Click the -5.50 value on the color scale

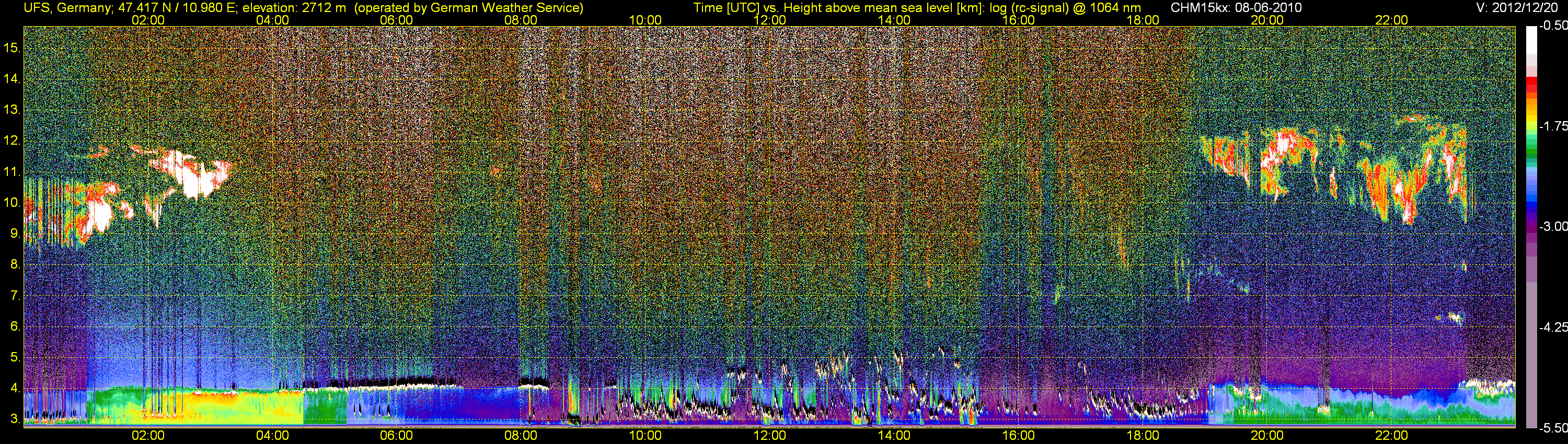pyautogui.click(x=1553, y=428)
